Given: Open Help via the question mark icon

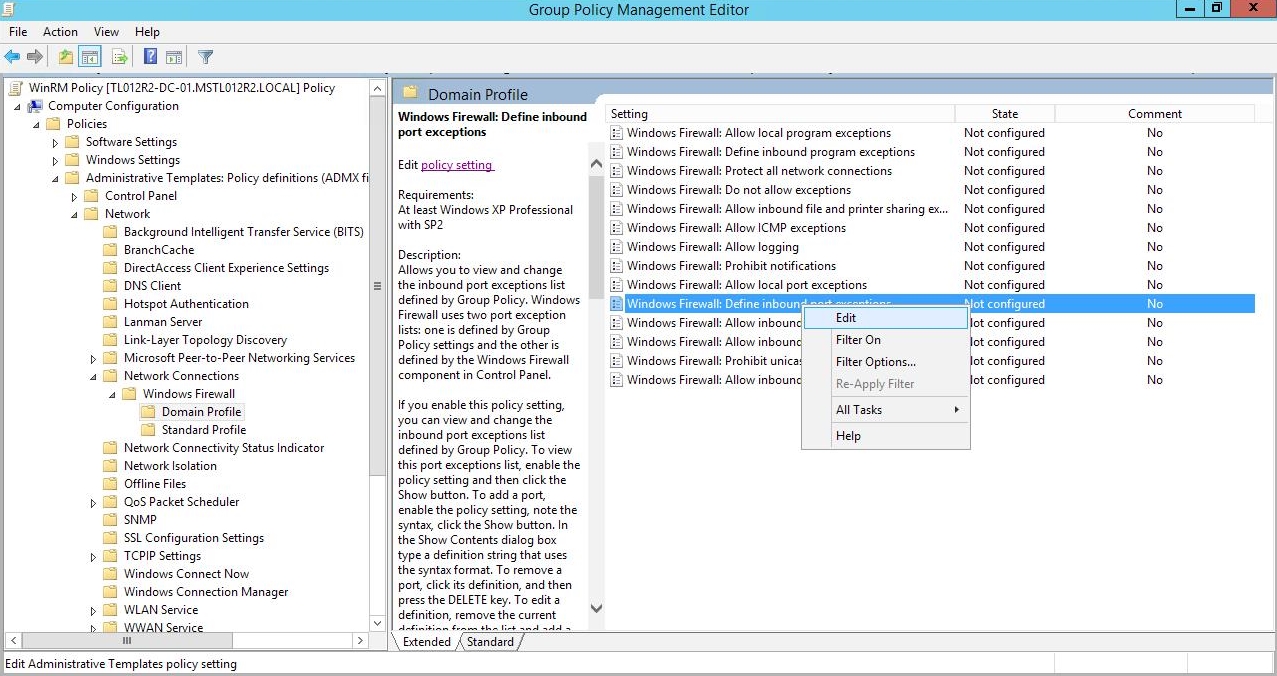Looking at the screenshot, I should click(150, 57).
